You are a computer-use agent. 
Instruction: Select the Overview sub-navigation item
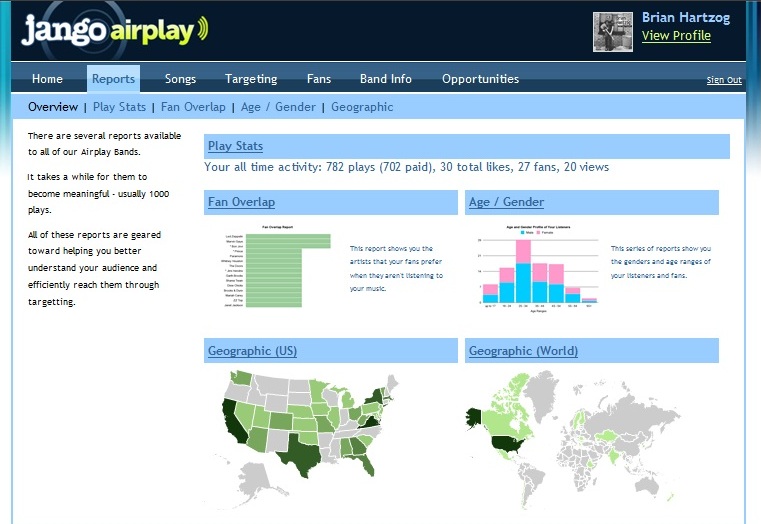[53, 107]
